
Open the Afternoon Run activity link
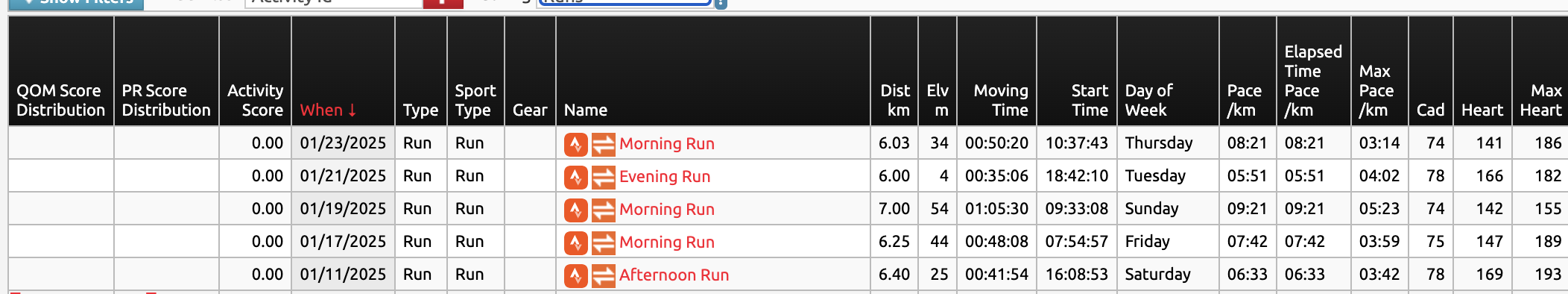pos(674,275)
